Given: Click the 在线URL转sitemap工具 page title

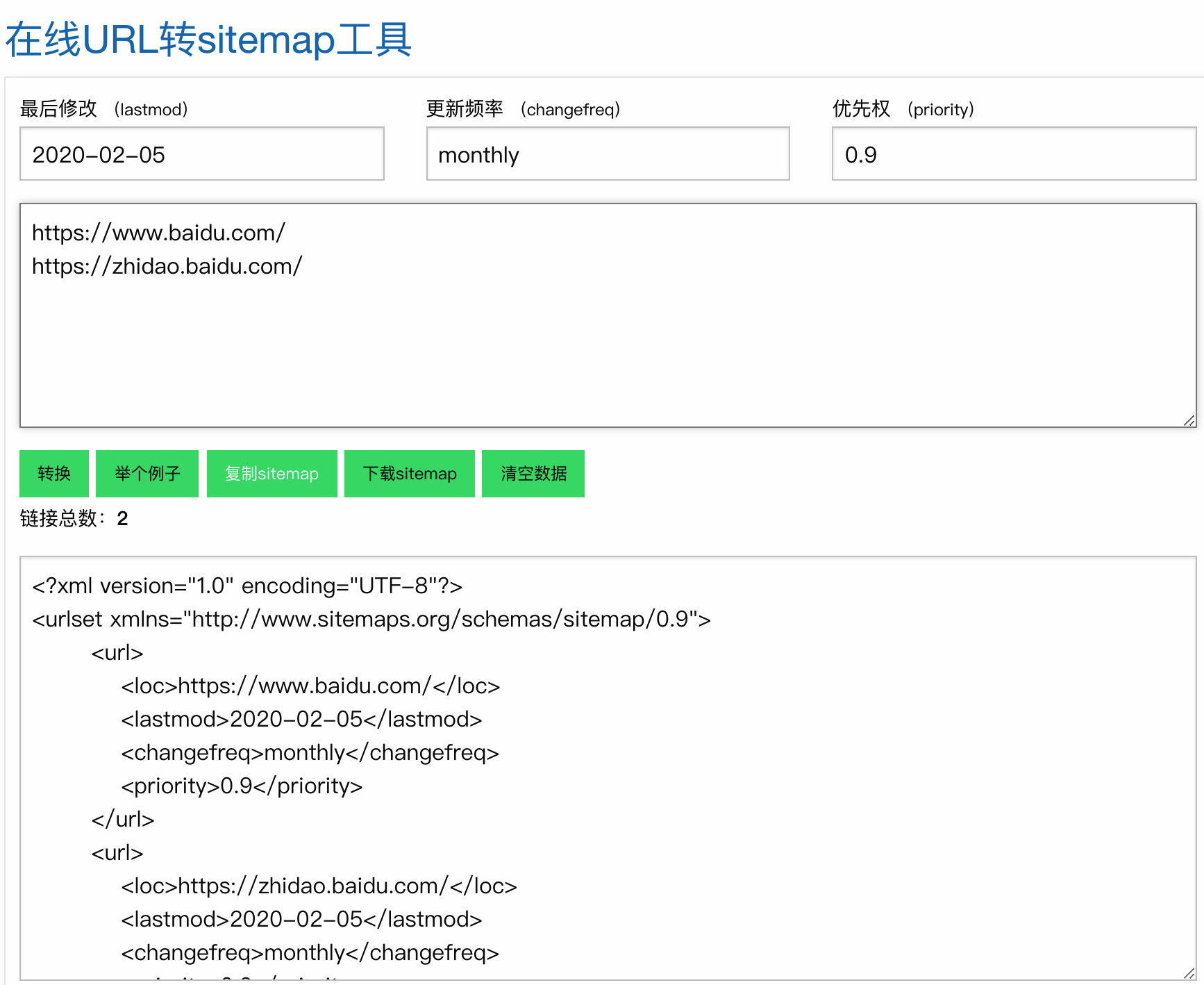Looking at the screenshot, I should tap(209, 40).
